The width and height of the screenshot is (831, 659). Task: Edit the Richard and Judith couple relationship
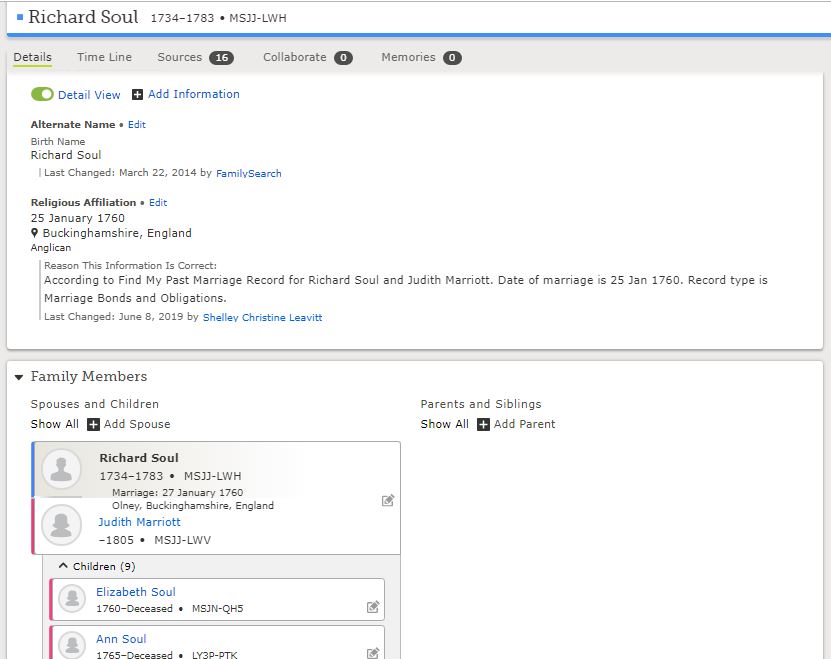(x=388, y=500)
